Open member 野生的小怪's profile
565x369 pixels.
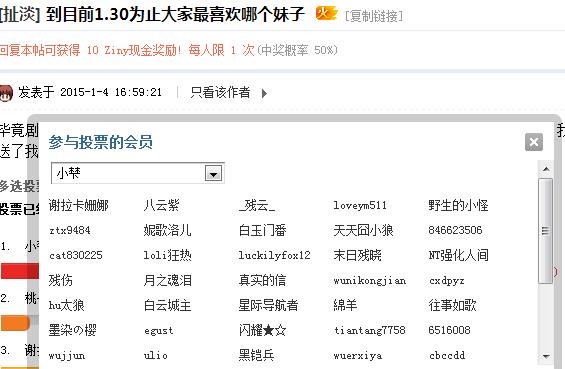[458, 205]
